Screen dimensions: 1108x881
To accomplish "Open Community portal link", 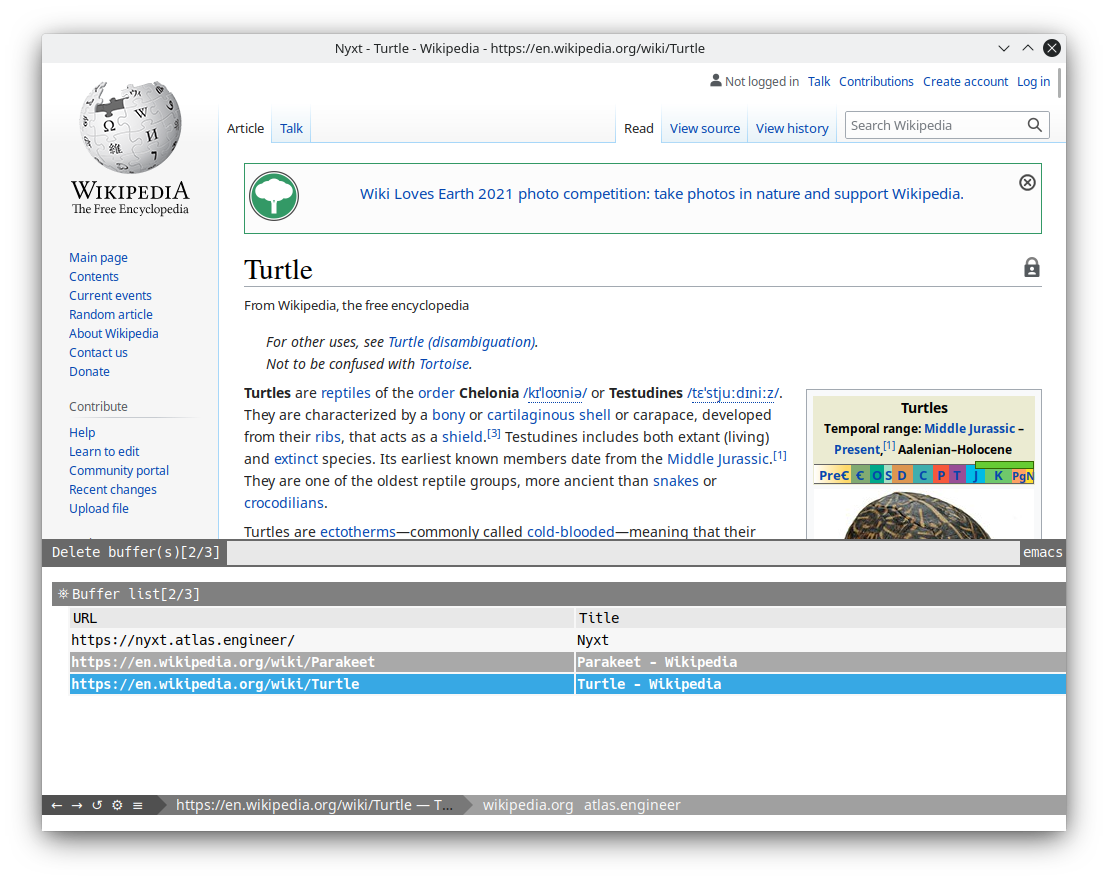I will tap(119, 471).
